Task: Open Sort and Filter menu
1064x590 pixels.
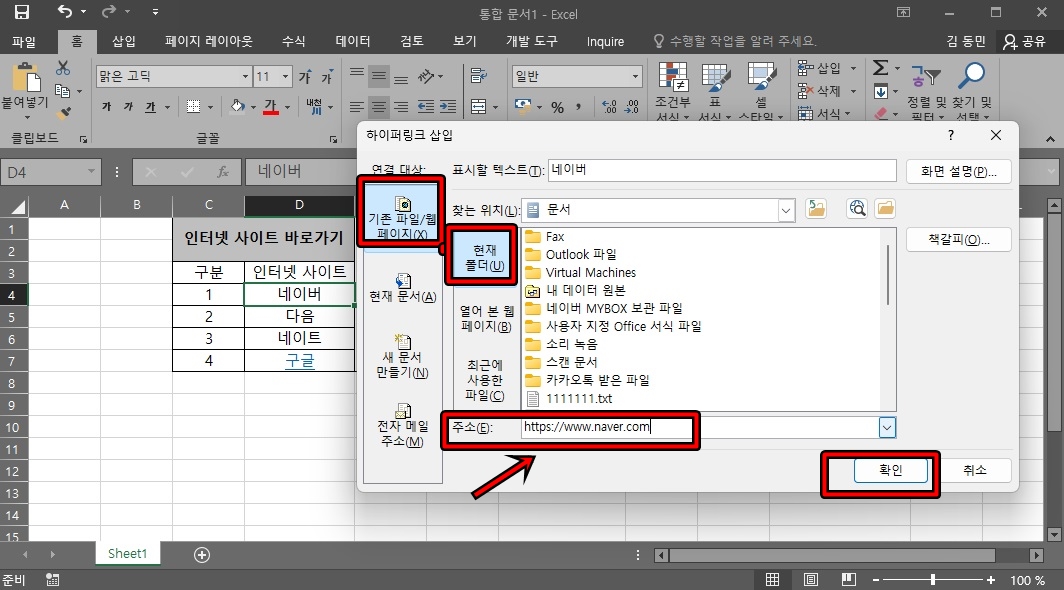Action: [x=927, y=91]
